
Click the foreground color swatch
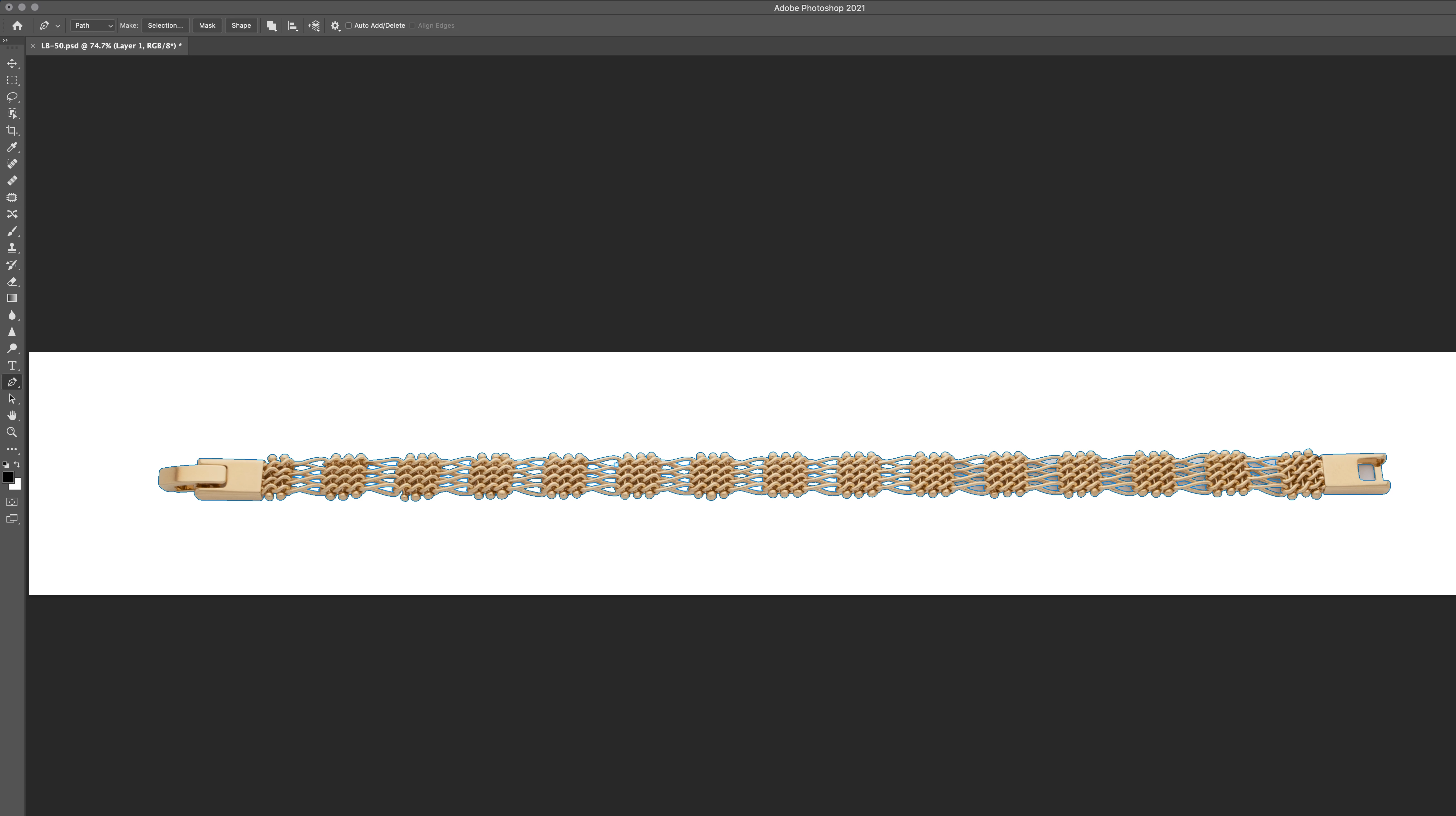pyautogui.click(x=8, y=478)
